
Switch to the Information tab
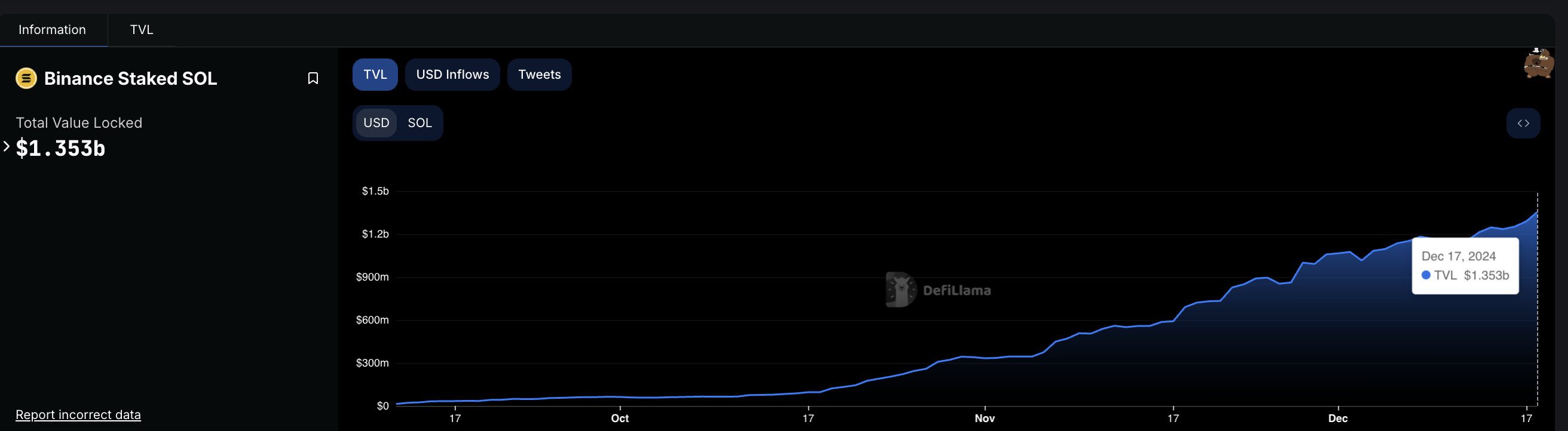coord(53,30)
